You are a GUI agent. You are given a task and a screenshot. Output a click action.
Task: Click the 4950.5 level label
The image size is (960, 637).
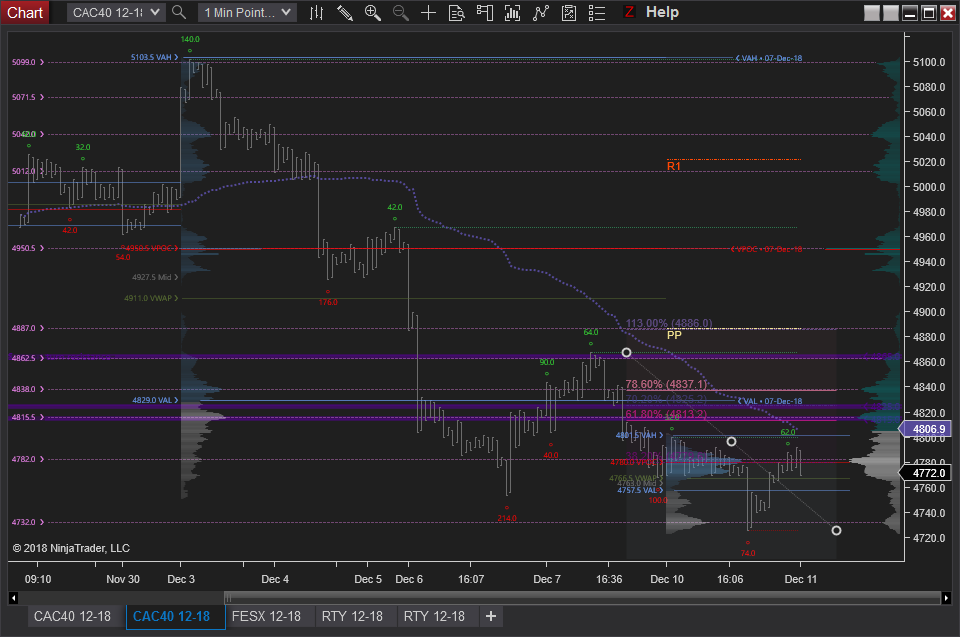coord(28,248)
